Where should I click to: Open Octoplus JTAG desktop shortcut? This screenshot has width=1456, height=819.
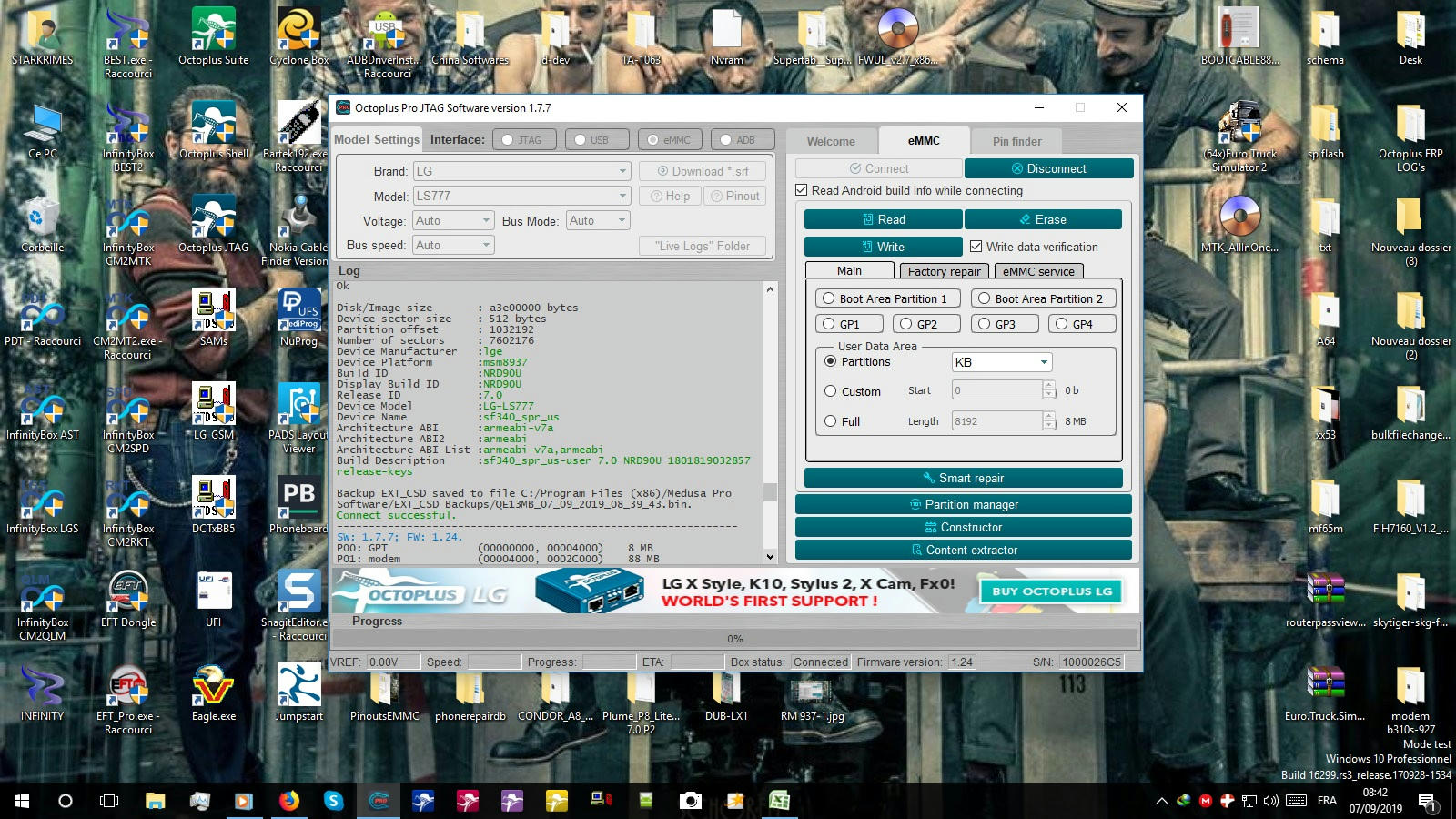click(213, 224)
